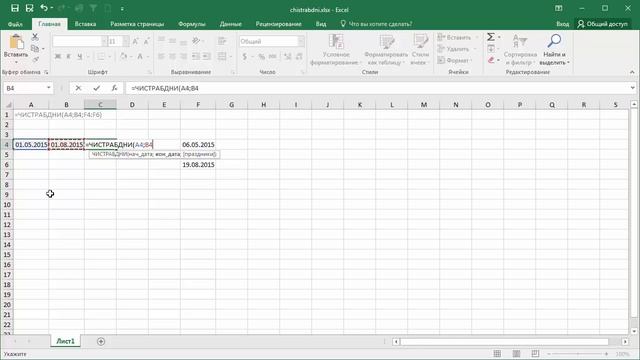
Task: Open the Undo history dropdown arrow
Action: [52, 8]
